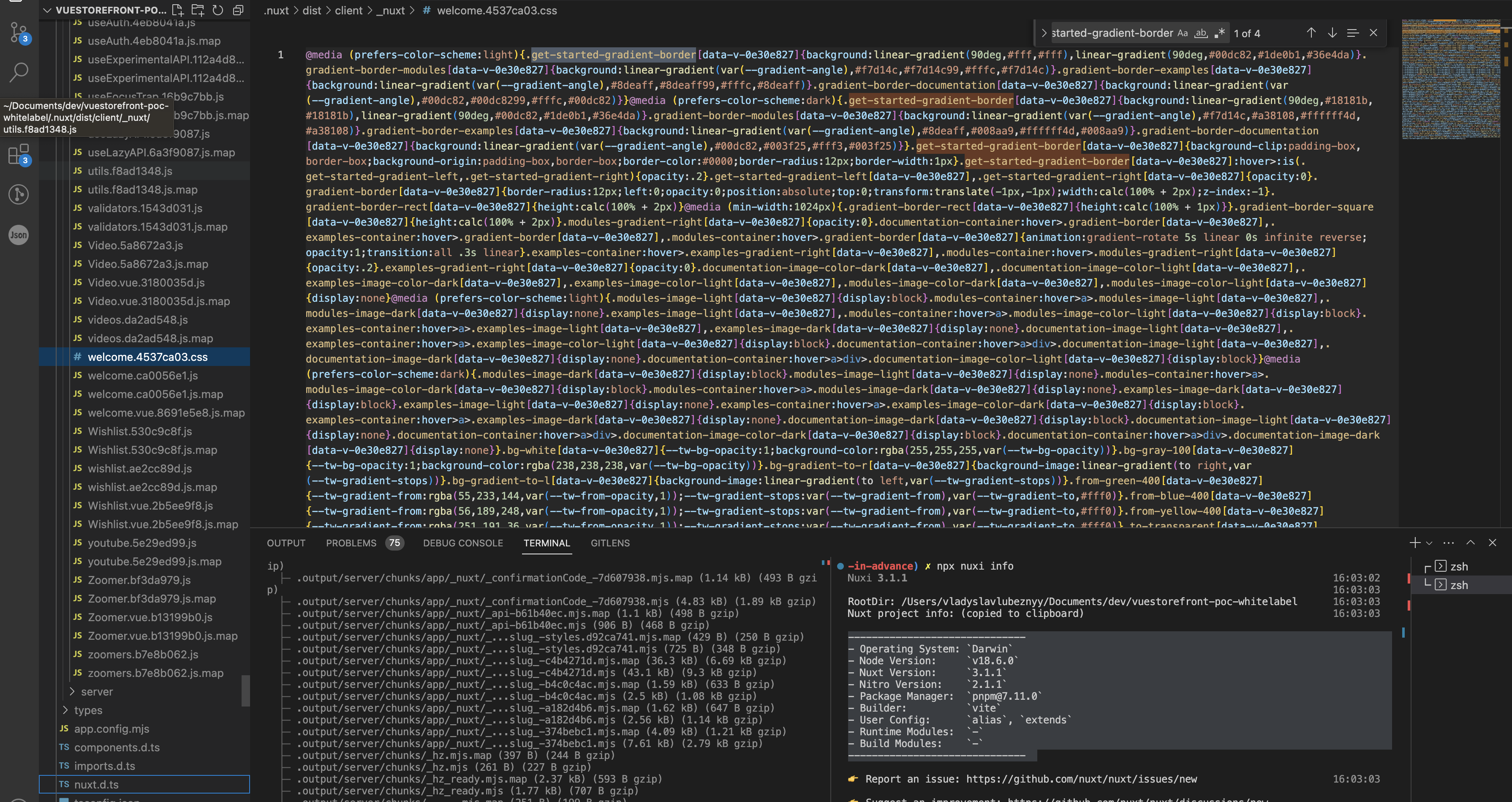Go to previous find match
Image resolution: width=1512 pixels, height=802 pixels.
1311,33
